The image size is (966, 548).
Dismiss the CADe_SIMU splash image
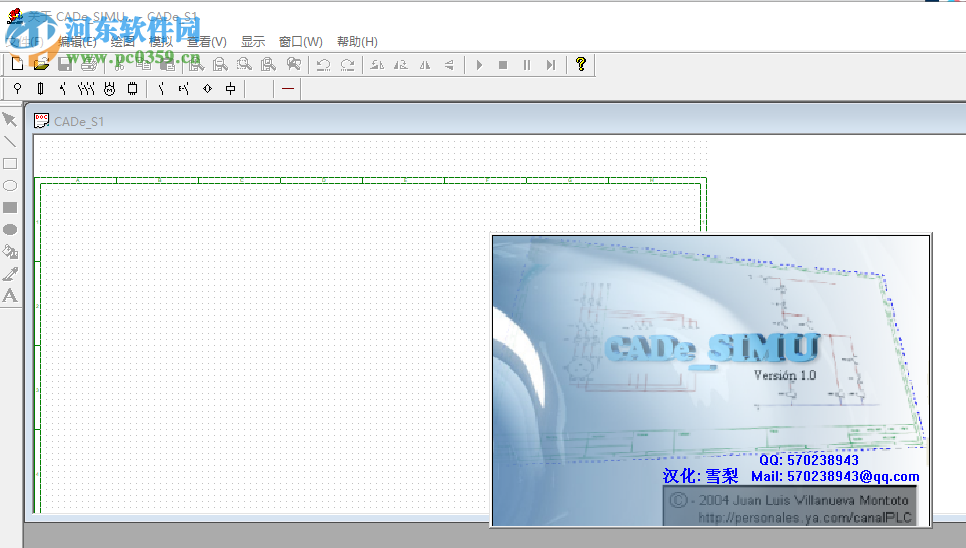(x=711, y=381)
